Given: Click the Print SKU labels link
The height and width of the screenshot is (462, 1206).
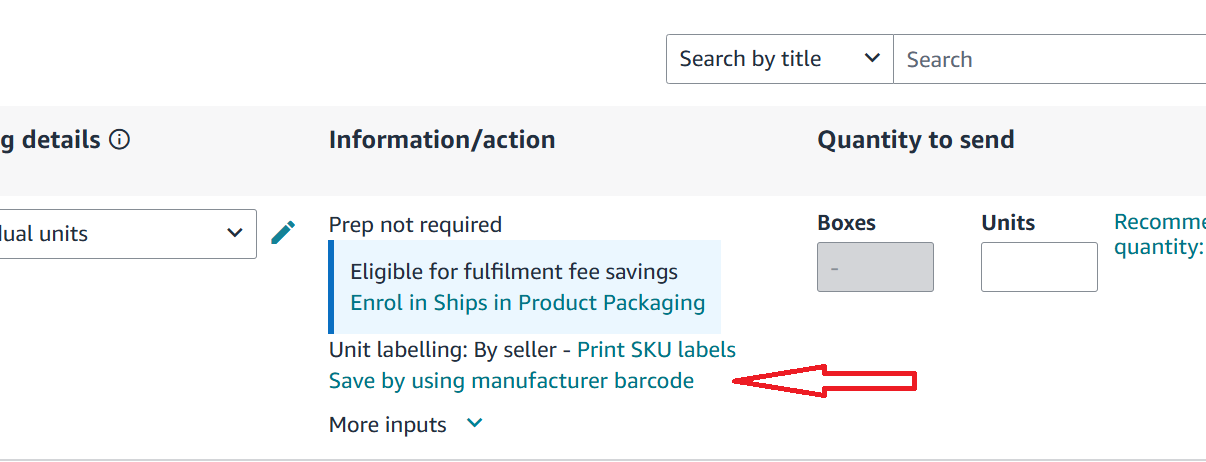Looking at the screenshot, I should 657,350.
